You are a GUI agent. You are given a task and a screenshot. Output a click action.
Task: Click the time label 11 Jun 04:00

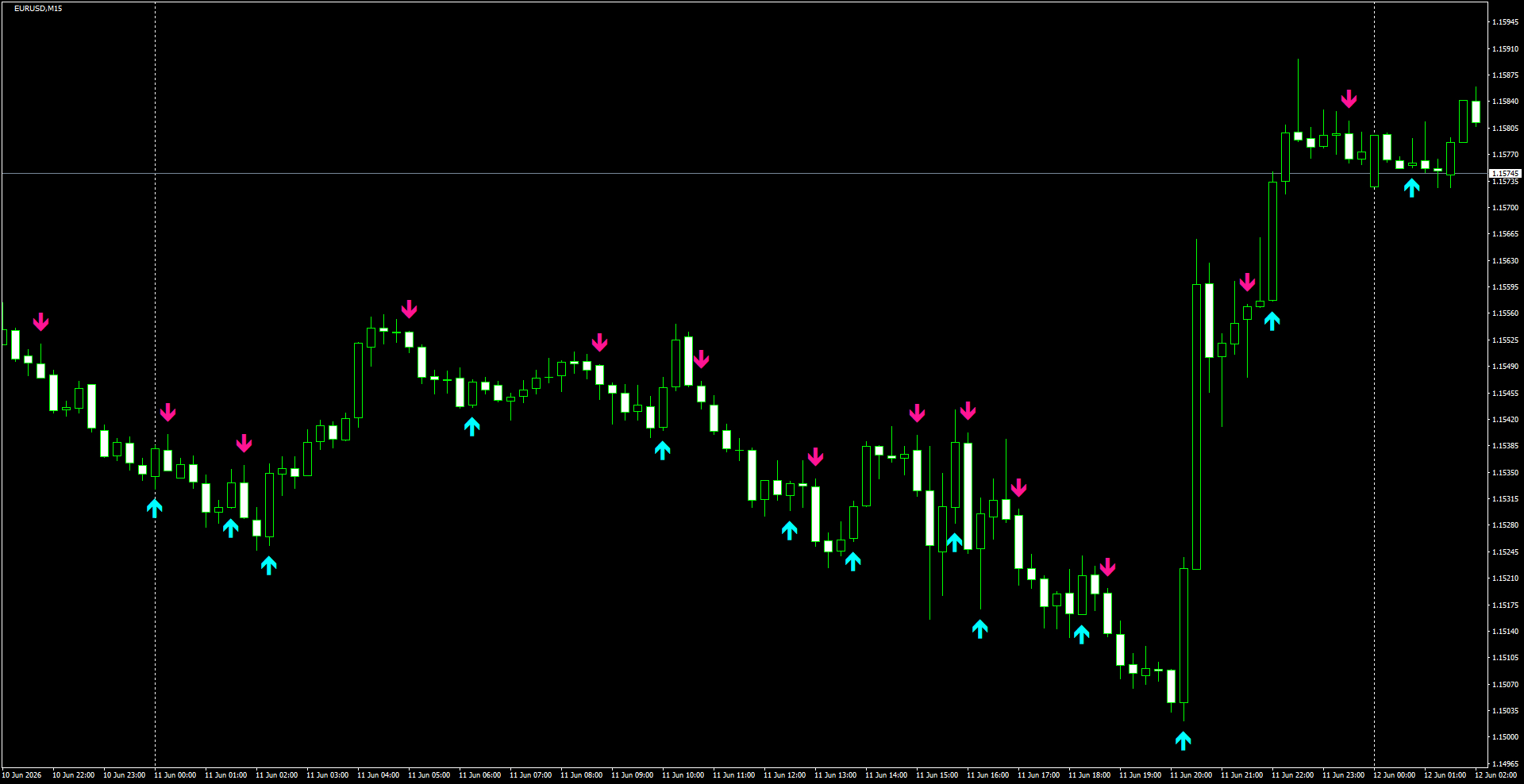[x=378, y=775]
